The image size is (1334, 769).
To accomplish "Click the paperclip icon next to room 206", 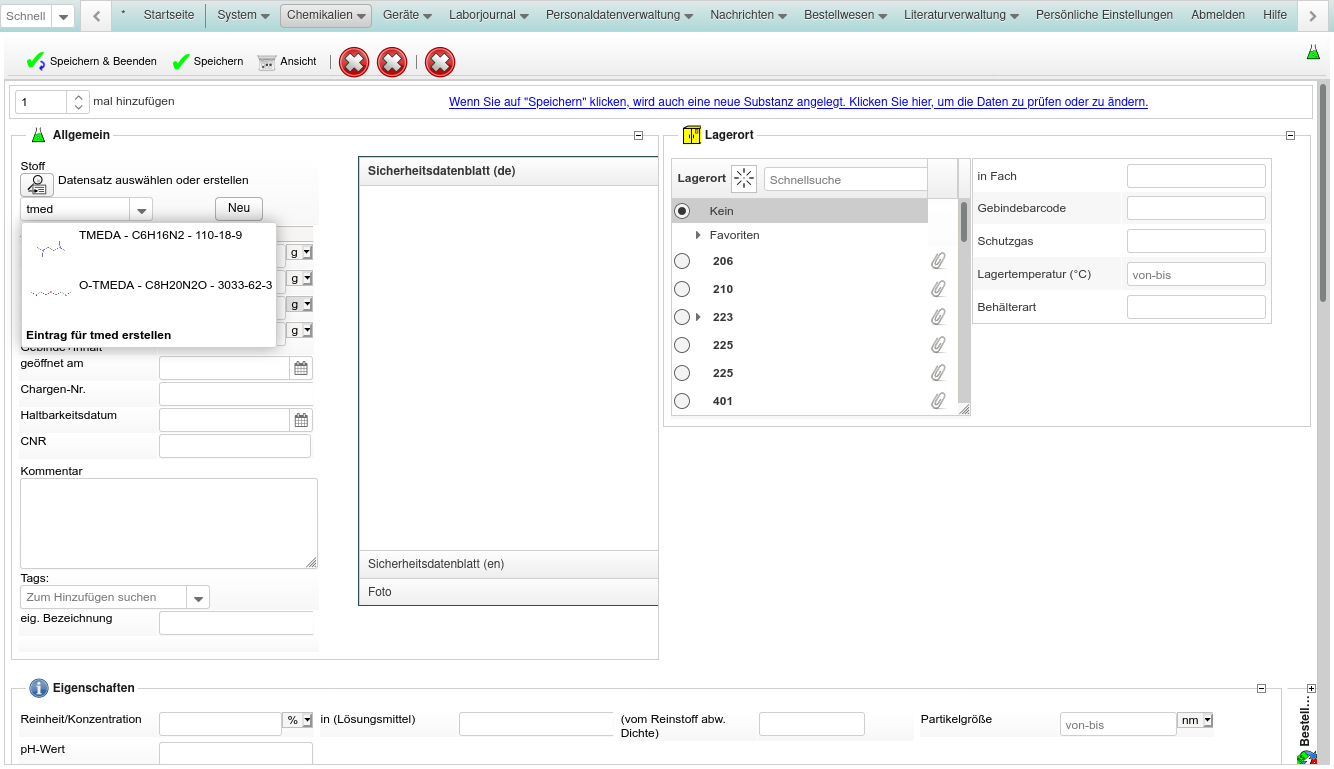I will [938, 261].
